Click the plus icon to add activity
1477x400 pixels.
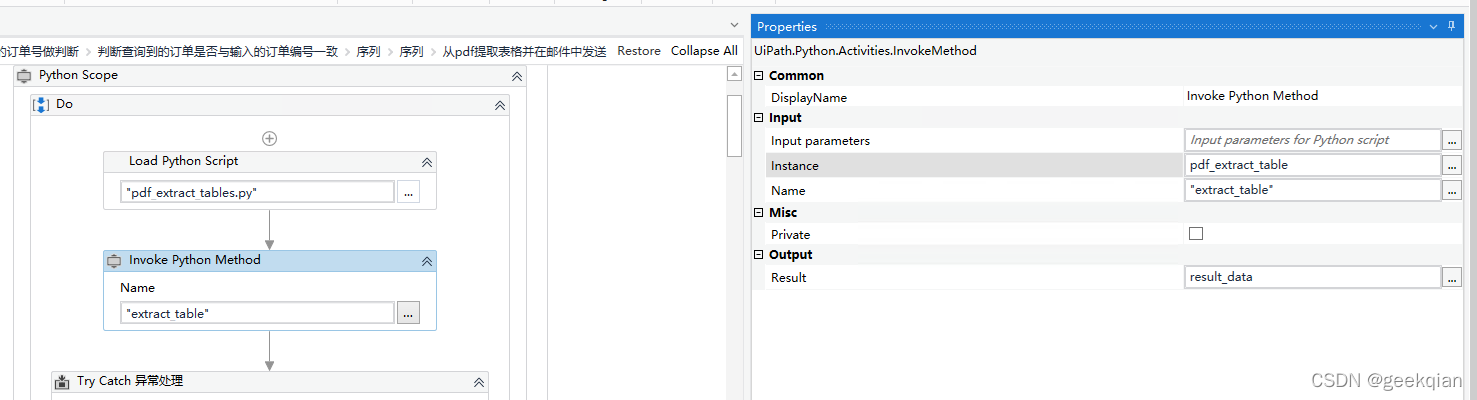coord(270,139)
